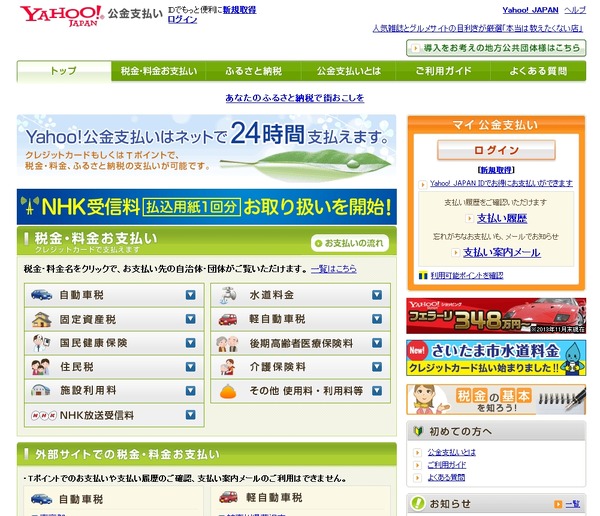This screenshot has height=516, width=600.
Task: Click the red car icon in the external sites section
Action: click(228, 497)
